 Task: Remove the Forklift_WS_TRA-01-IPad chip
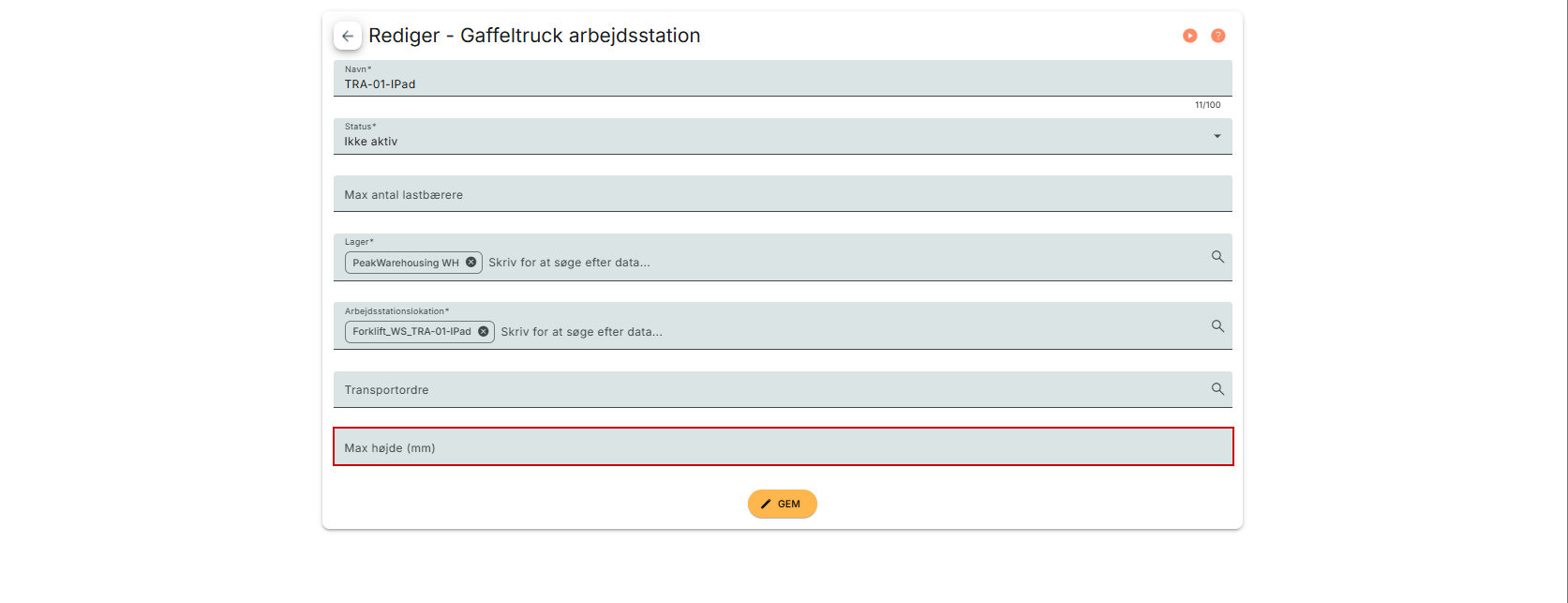[484, 331]
